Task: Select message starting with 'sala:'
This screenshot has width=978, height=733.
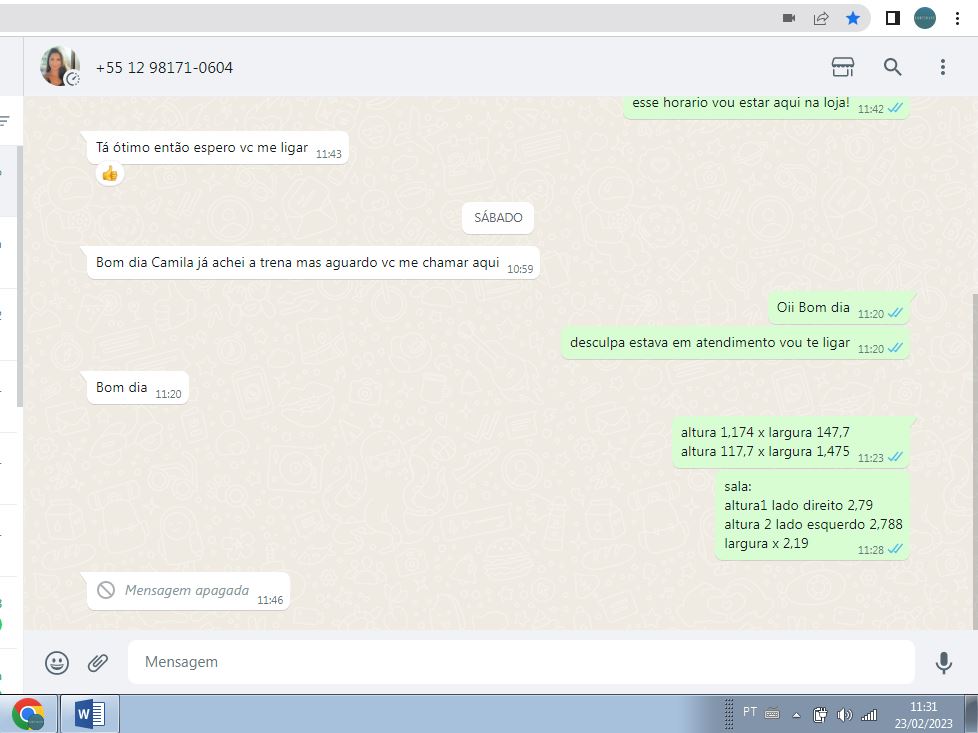Action: coord(812,515)
